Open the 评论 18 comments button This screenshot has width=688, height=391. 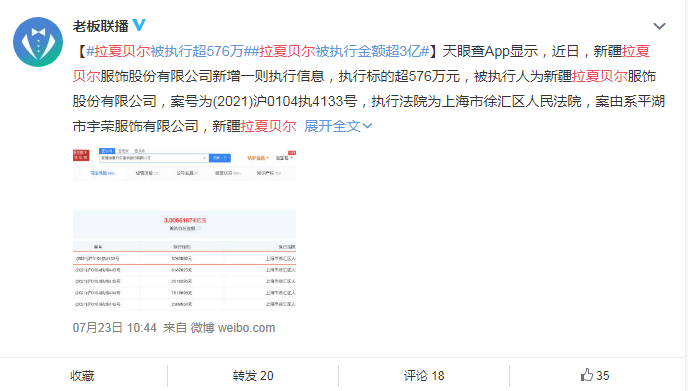coord(424,376)
